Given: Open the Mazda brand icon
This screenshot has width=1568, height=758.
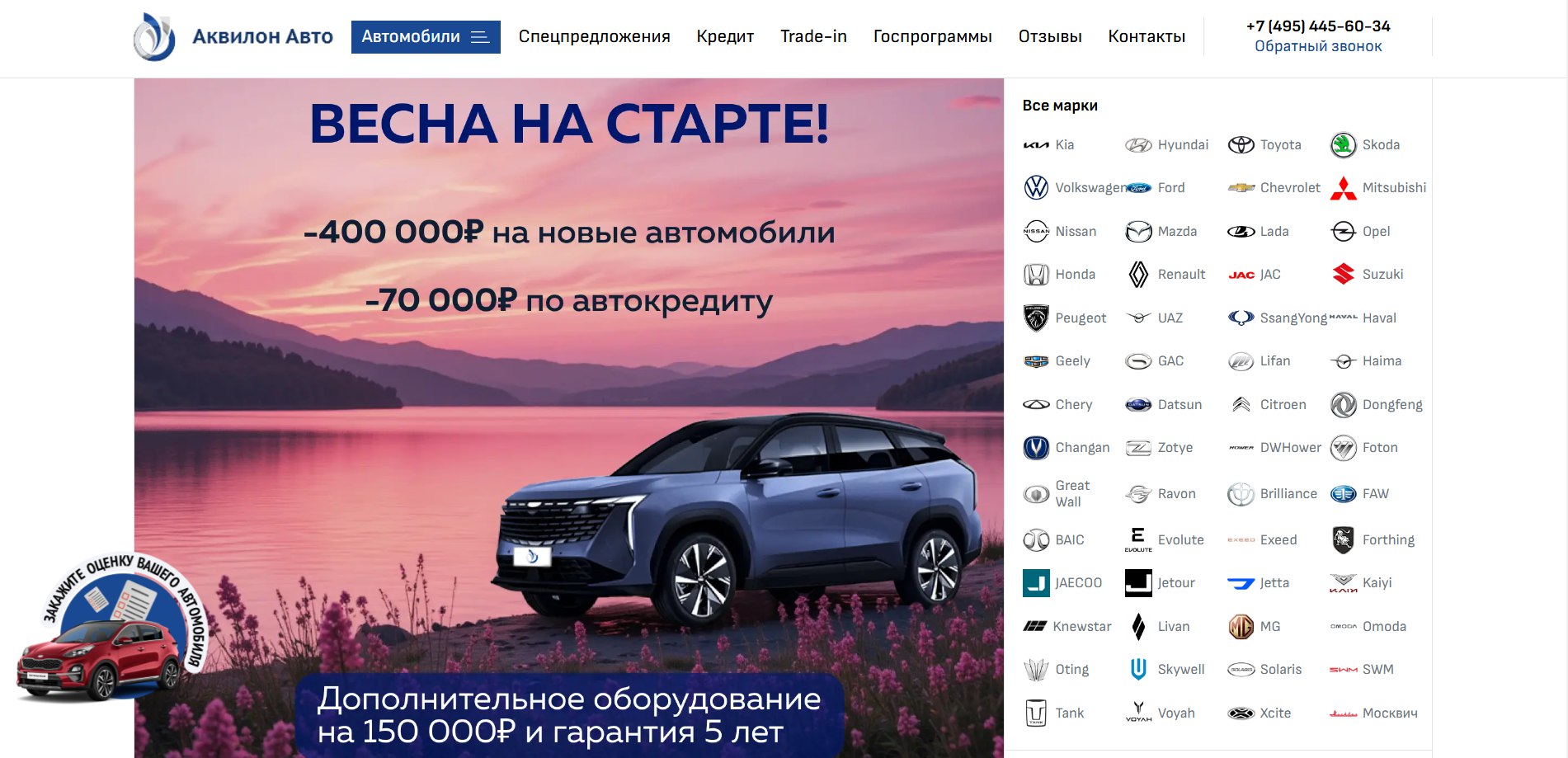Looking at the screenshot, I should [1138, 232].
